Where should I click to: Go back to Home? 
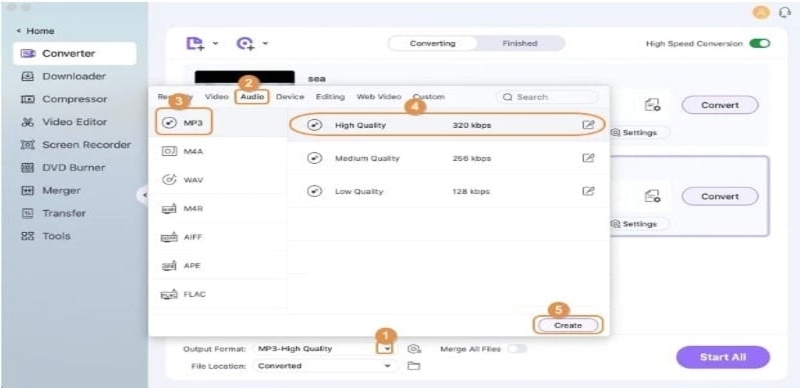(x=35, y=31)
